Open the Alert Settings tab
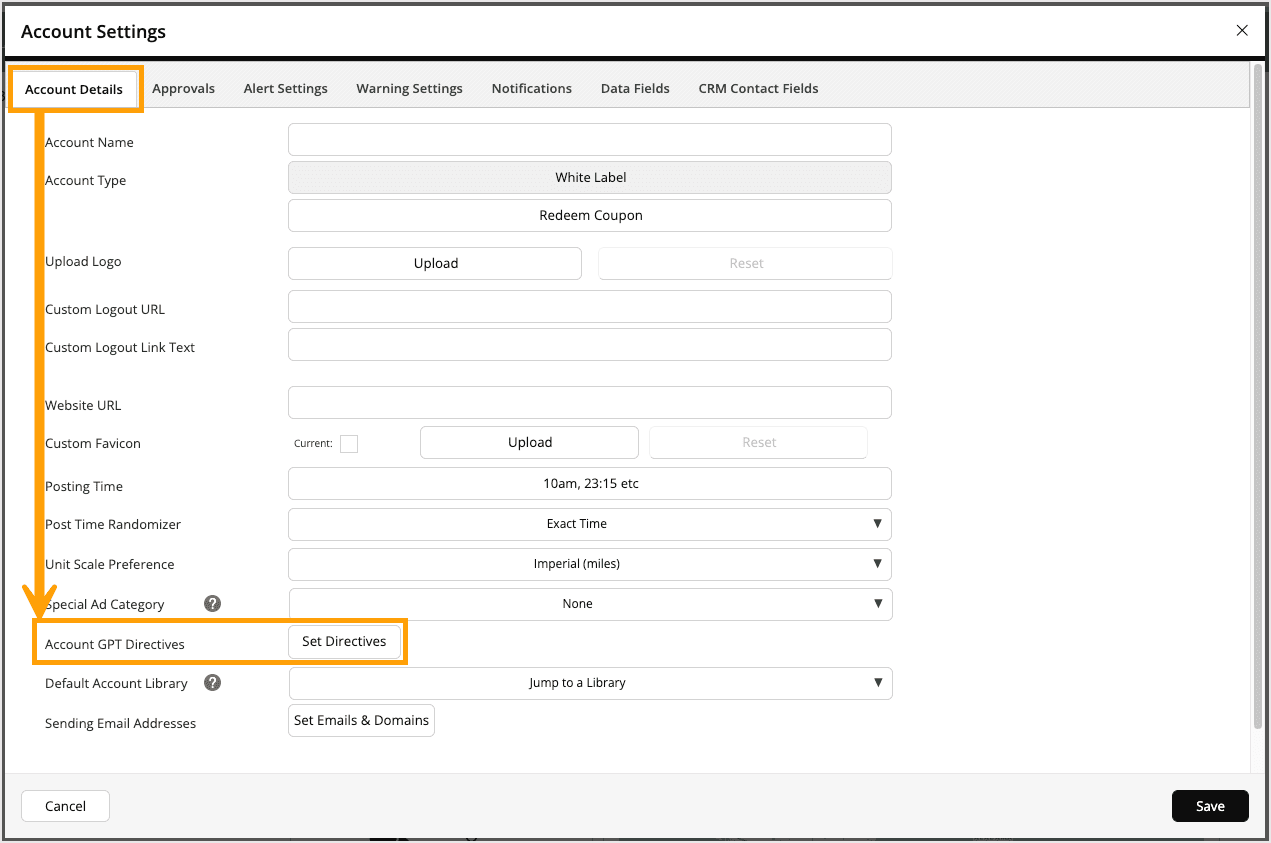 click(285, 88)
